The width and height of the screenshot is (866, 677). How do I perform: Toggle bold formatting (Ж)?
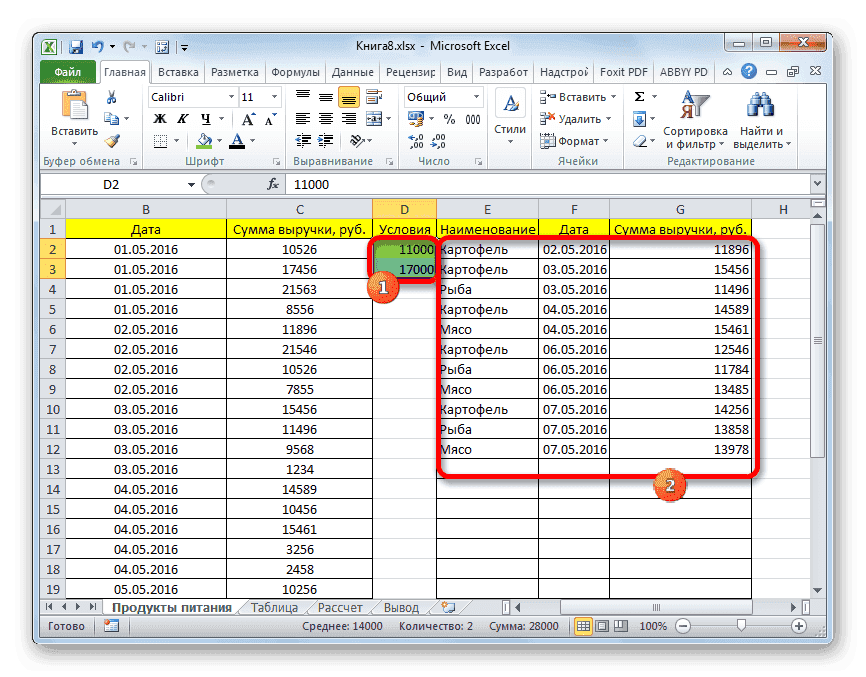coord(158,117)
